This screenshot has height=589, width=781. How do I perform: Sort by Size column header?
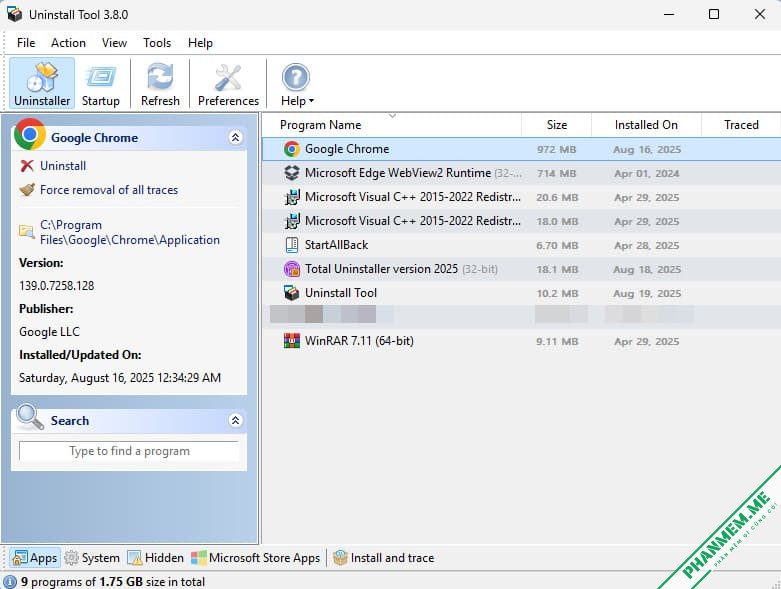pos(556,125)
